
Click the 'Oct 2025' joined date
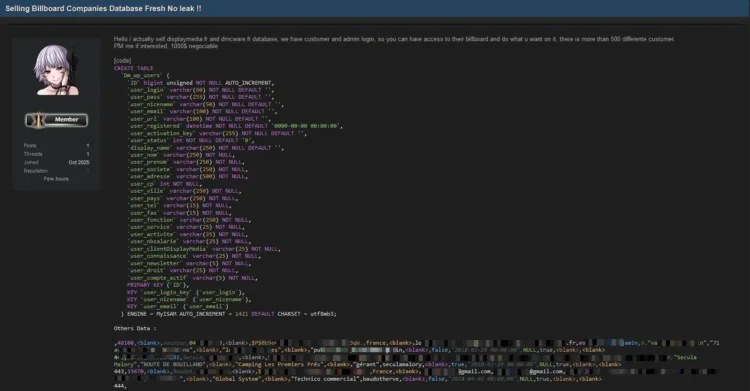pyautogui.click(x=78, y=162)
